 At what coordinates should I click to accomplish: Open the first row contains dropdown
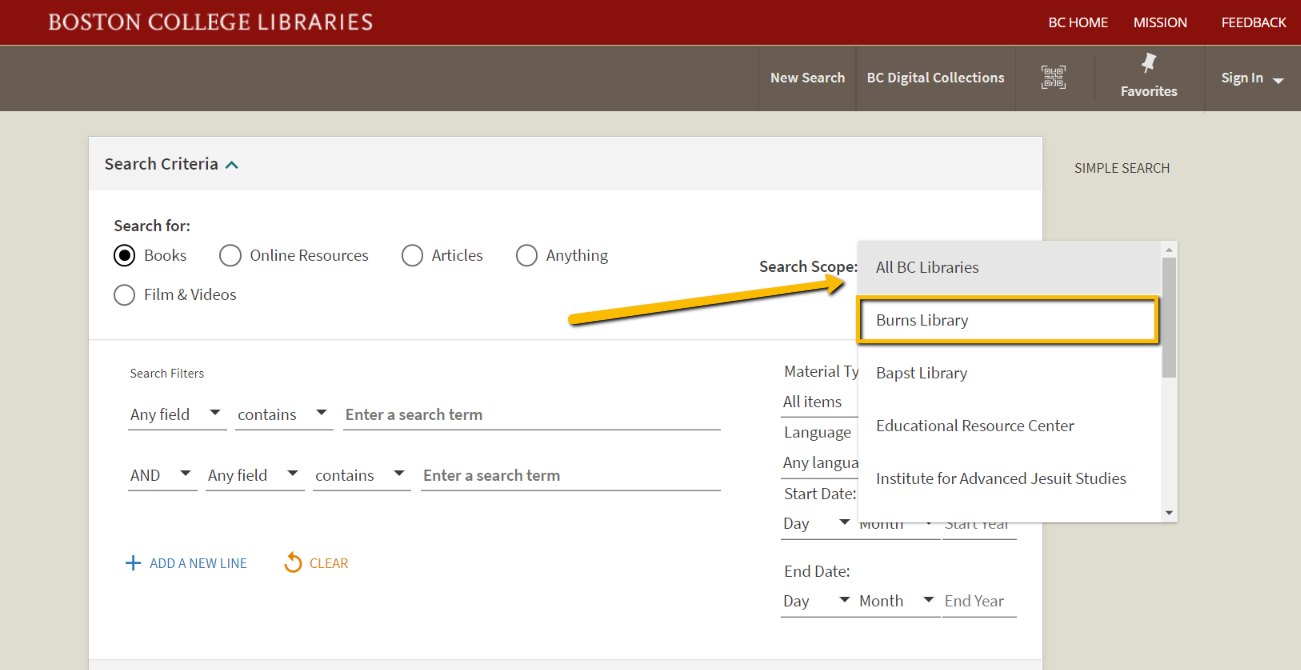(284, 414)
